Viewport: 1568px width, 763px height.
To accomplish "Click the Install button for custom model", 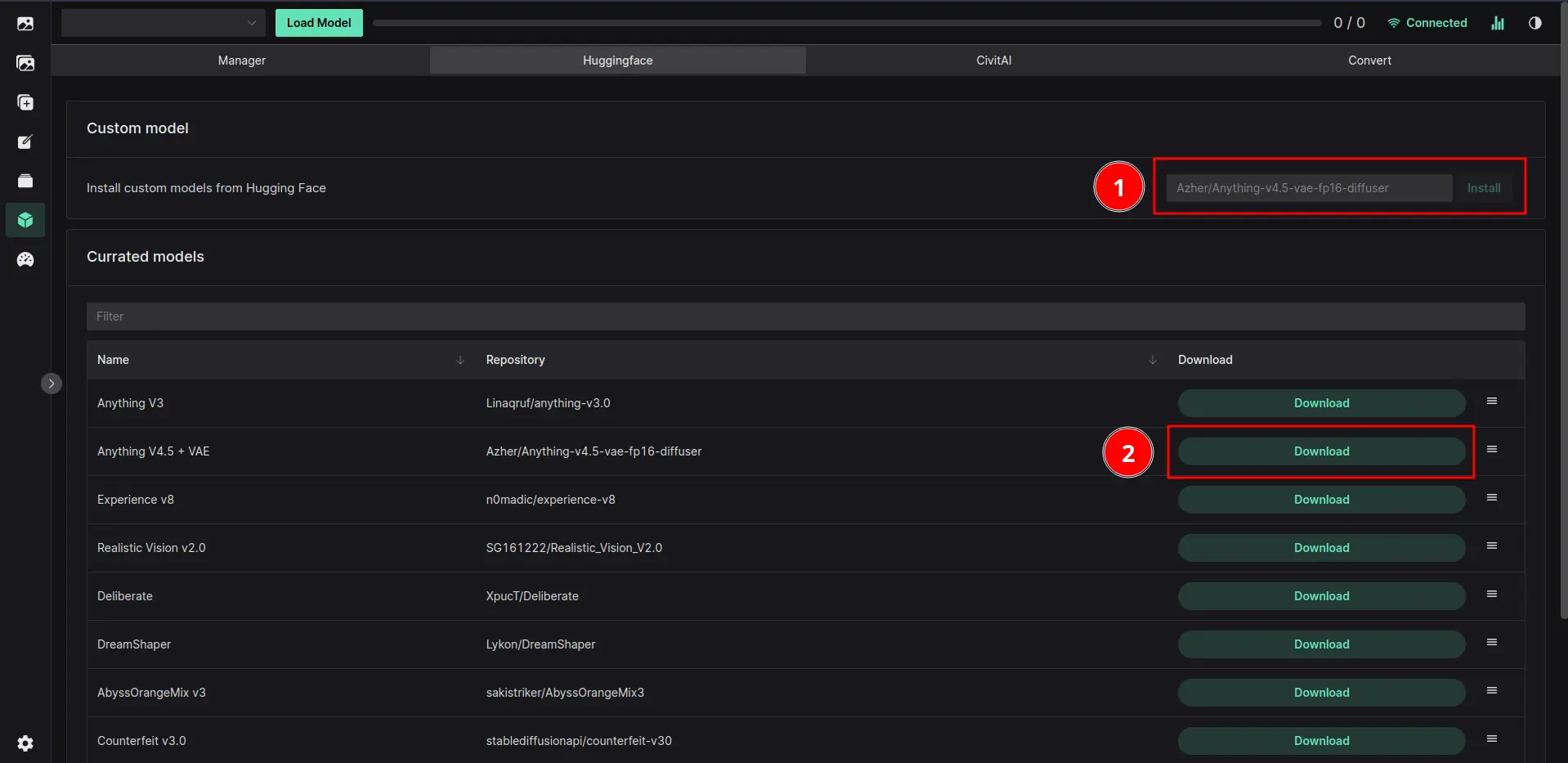I will 1484,188.
